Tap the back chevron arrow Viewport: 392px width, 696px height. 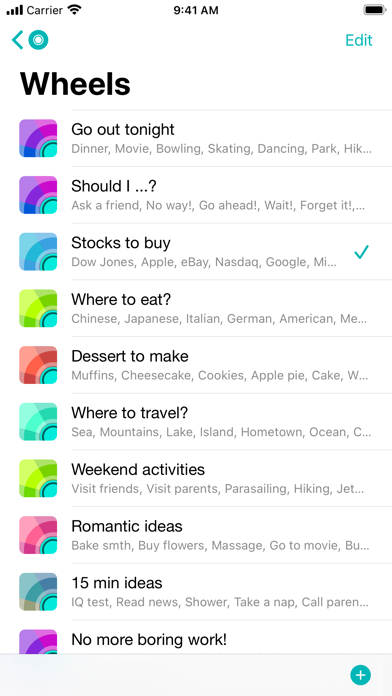coord(17,40)
